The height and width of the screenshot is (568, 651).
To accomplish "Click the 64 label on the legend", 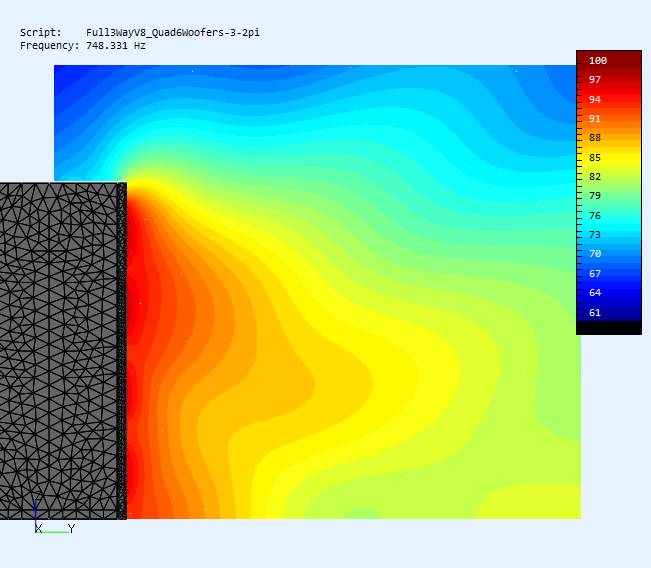I will pyautogui.click(x=595, y=293).
